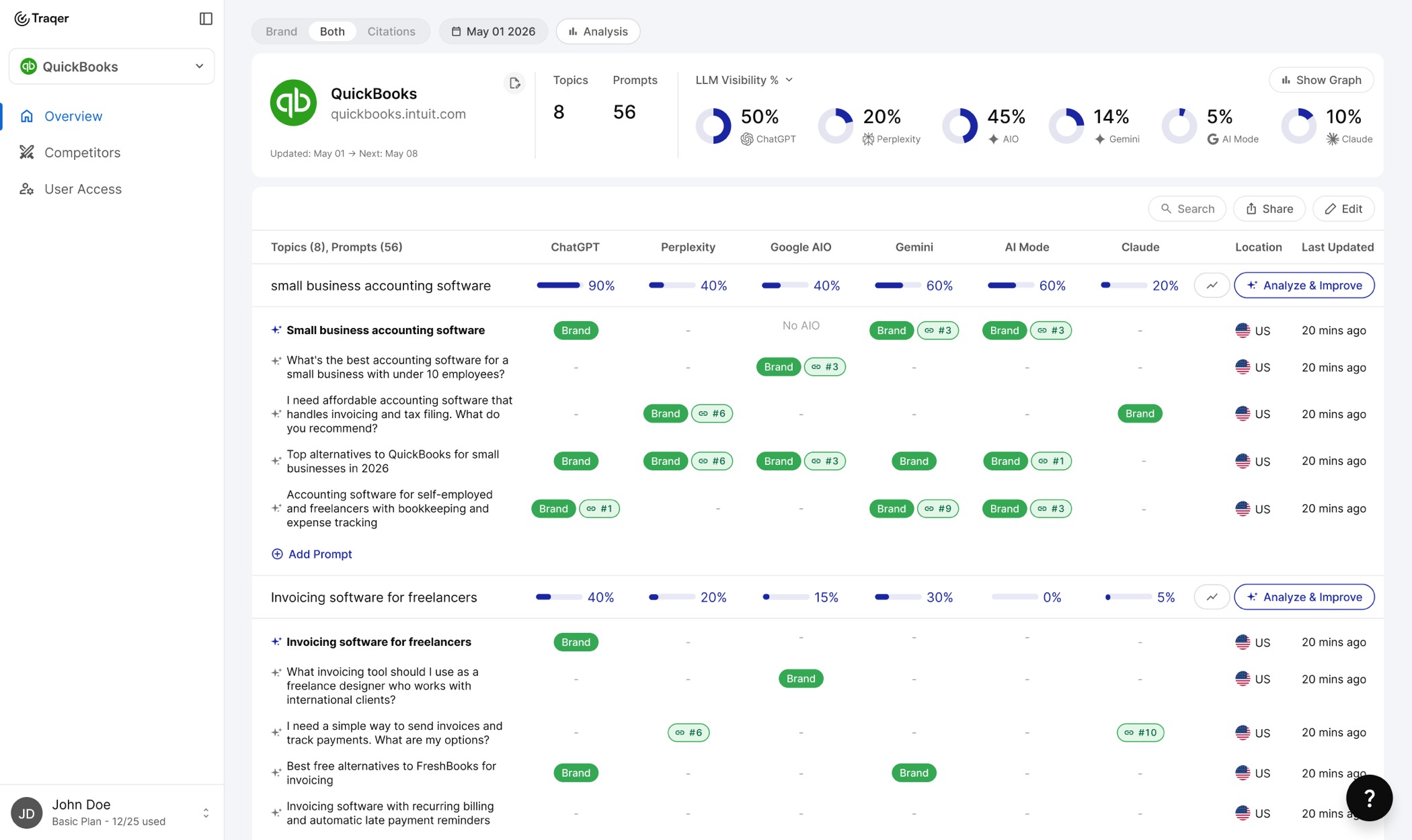Viewport: 1412px width, 840px height.
Task: Click the Claude 10% visibility donut
Action: point(1298,126)
